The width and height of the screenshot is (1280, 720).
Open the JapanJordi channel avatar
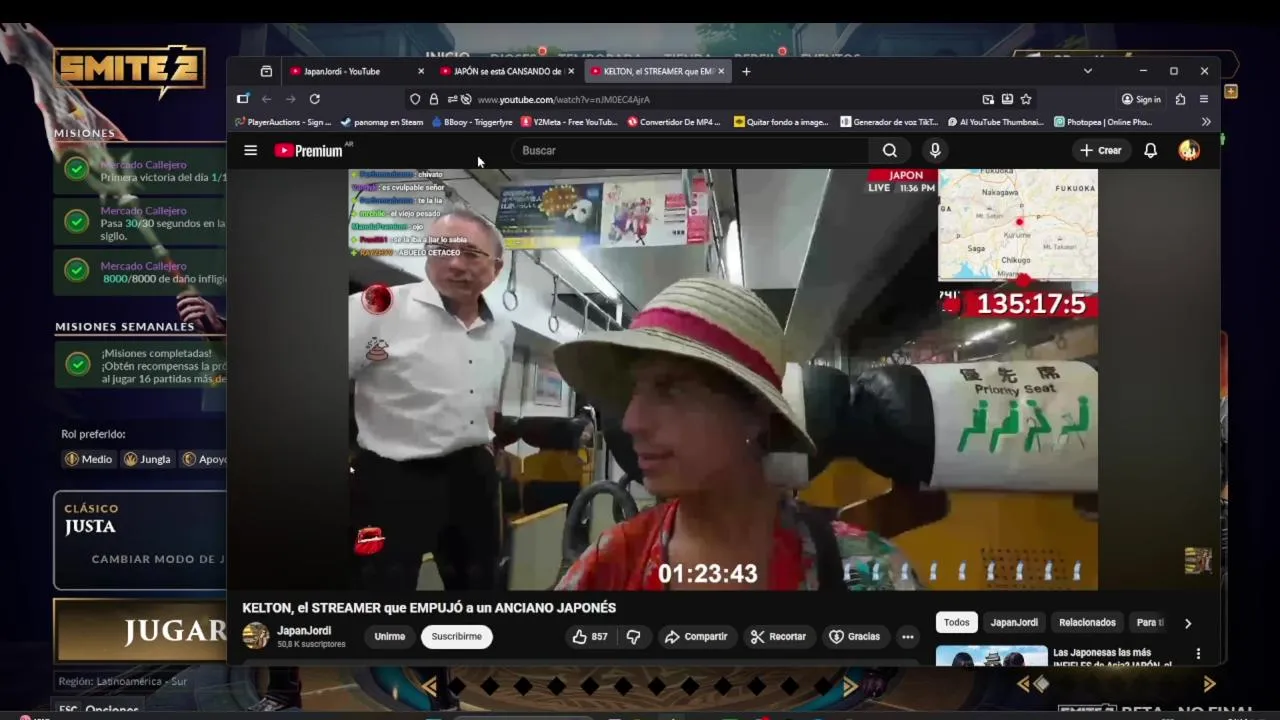(x=256, y=635)
